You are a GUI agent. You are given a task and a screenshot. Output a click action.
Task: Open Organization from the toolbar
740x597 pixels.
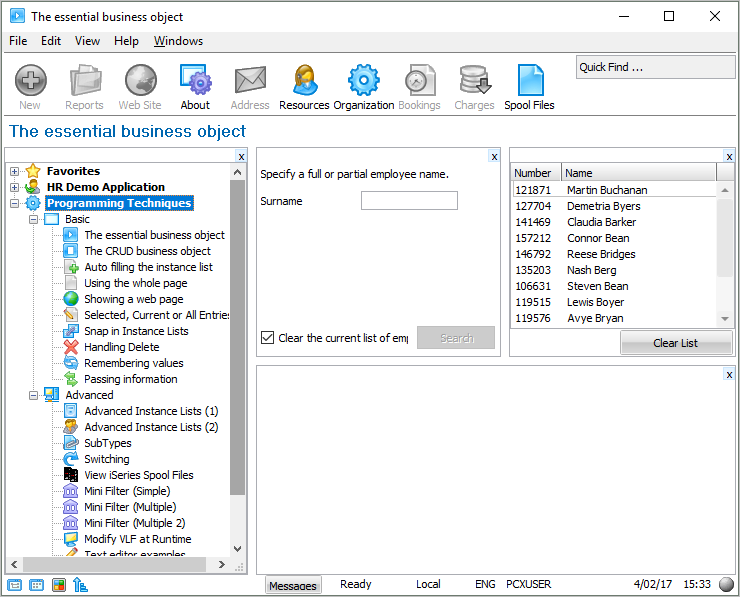pyautogui.click(x=363, y=86)
